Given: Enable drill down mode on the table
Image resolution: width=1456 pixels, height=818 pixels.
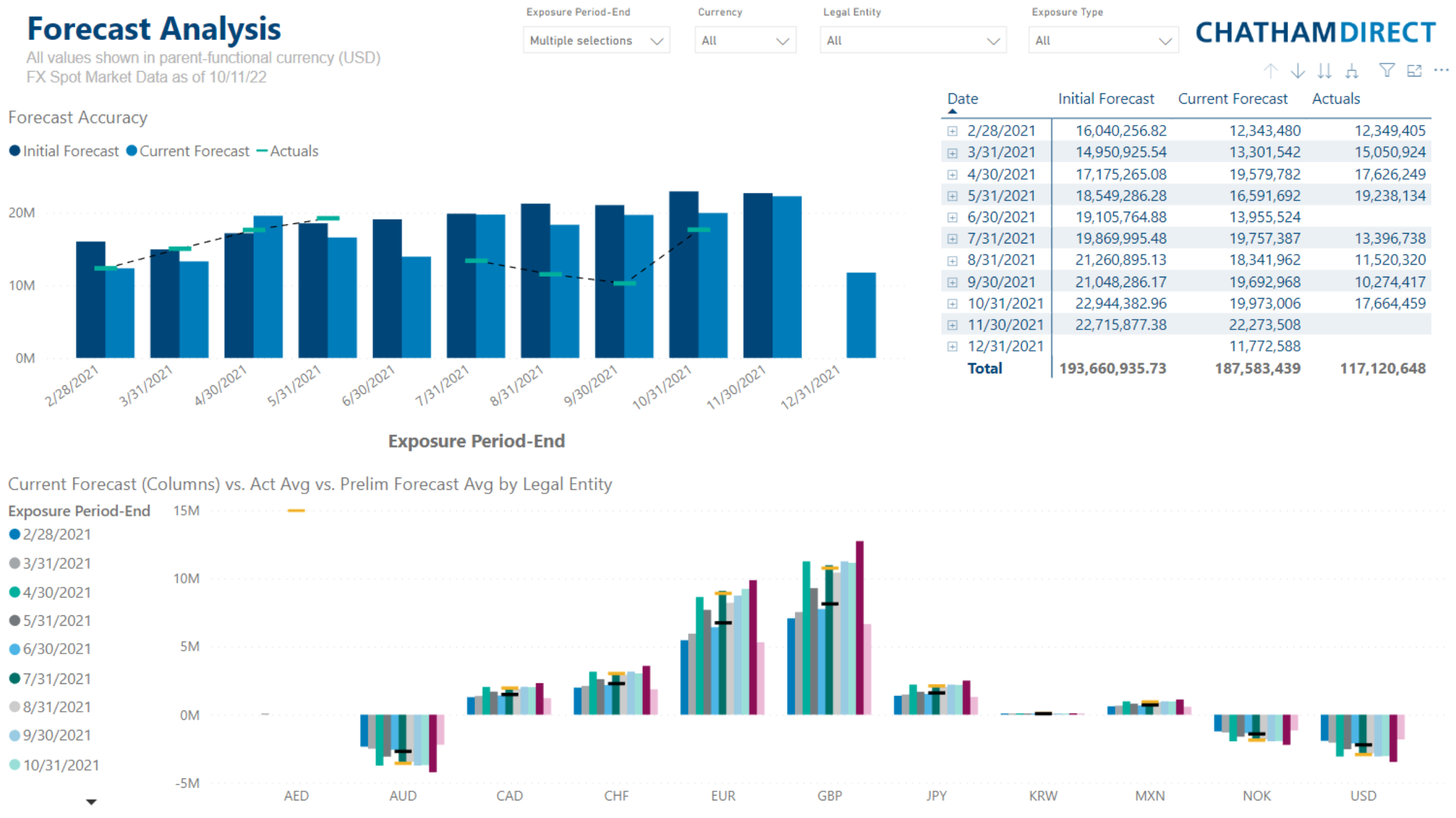Looking at the screenshot, I should [1298, 71].
